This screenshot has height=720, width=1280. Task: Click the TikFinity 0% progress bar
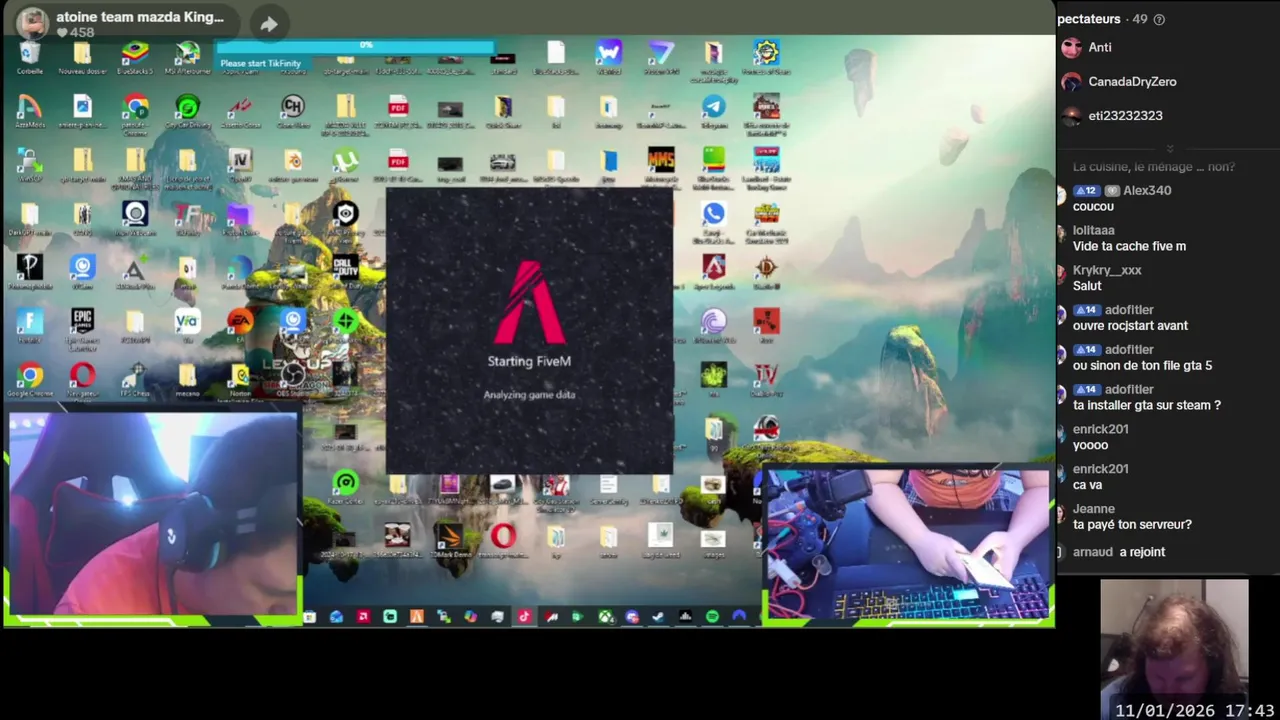coord(356,46)
